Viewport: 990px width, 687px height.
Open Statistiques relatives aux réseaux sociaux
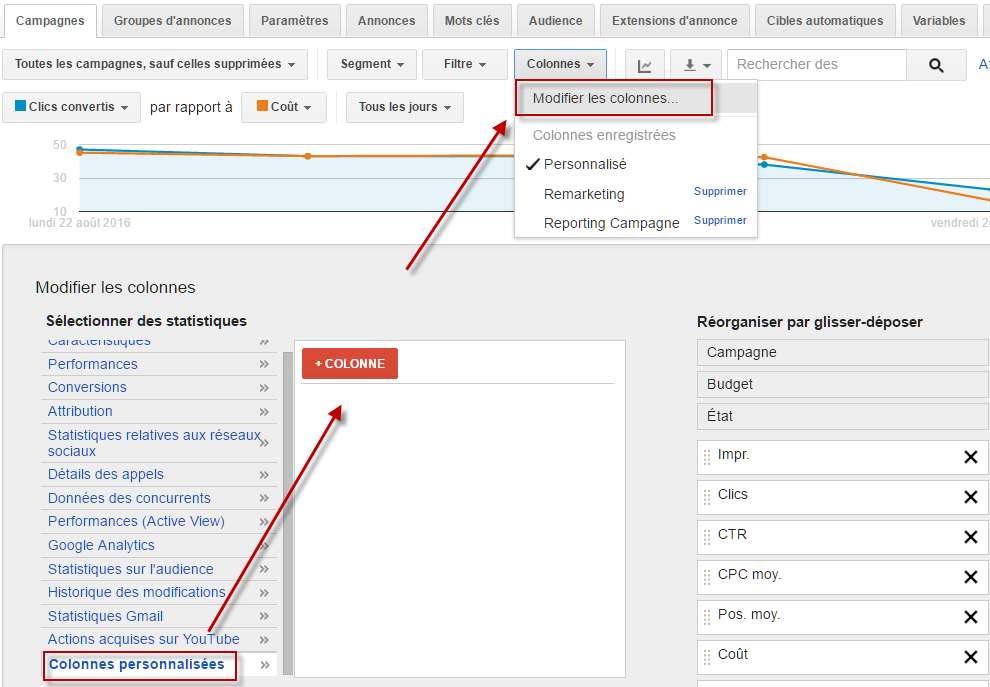click(x=154, y=443)
